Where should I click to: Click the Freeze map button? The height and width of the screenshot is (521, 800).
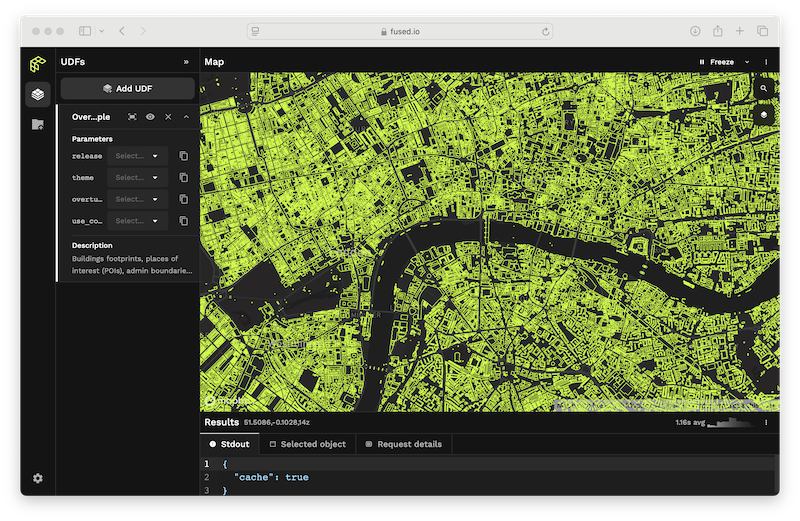pos(717,62)
